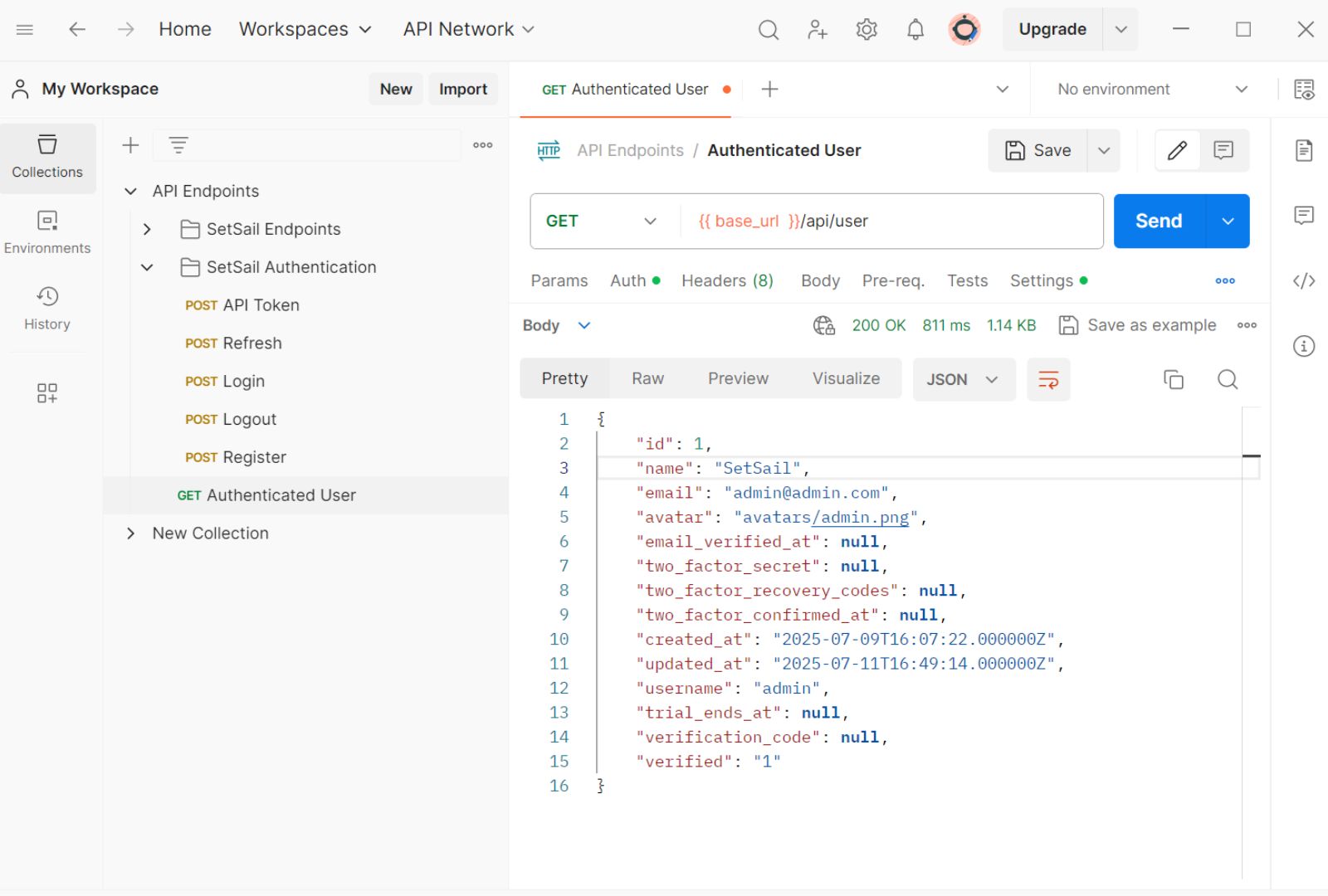1328x896 pixels.
Task: Switch to the Pre-req. tab
Action: 893,280
